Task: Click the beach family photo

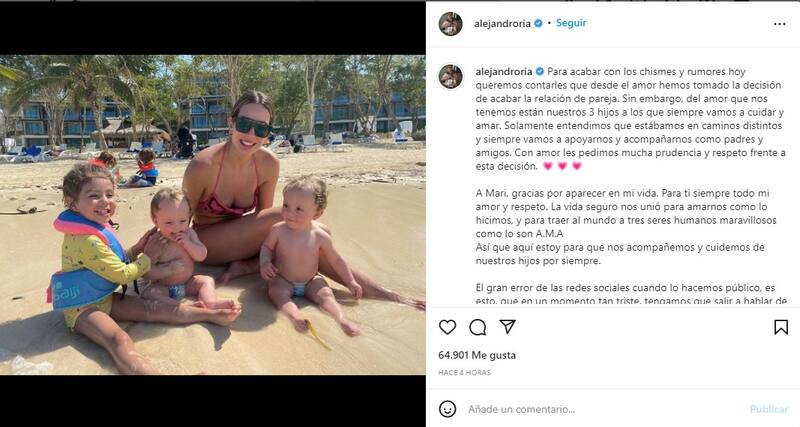Action: [x=213, y=215]
